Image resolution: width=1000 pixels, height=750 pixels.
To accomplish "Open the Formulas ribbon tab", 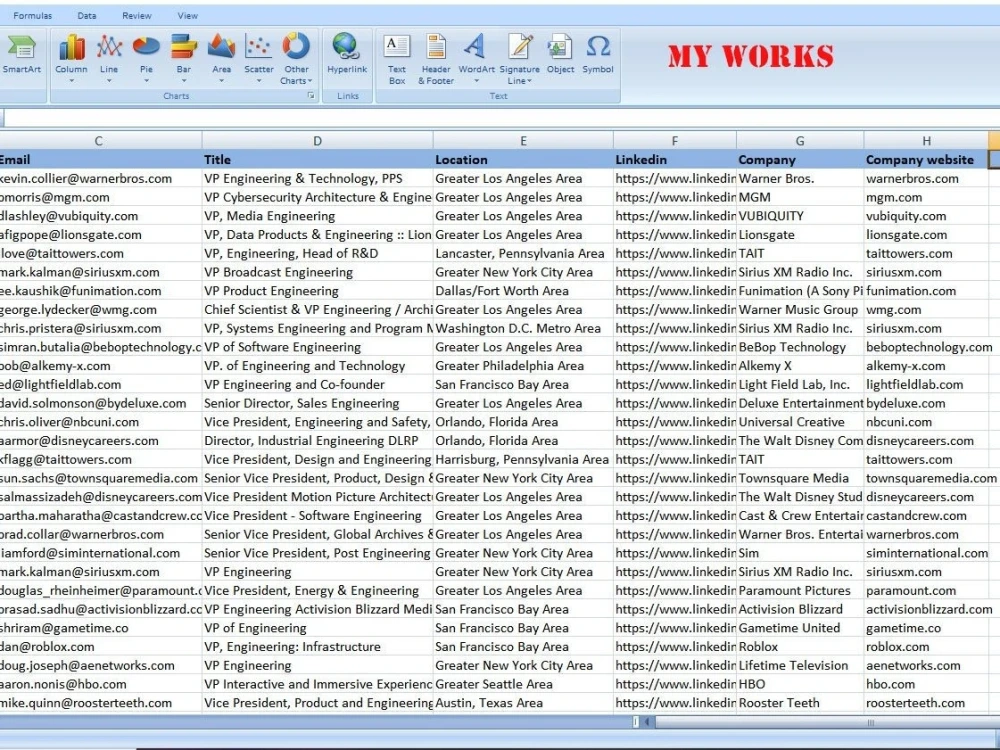I will (x=33, y=15).
